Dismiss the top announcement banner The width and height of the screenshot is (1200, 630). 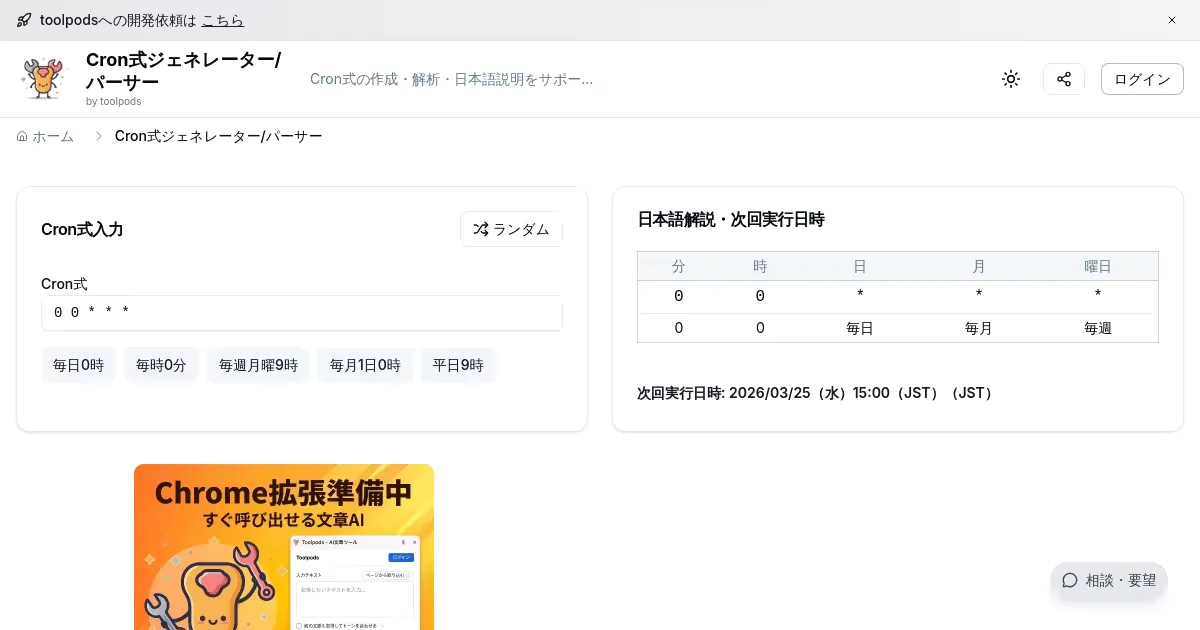click(x=1172, y=20)
